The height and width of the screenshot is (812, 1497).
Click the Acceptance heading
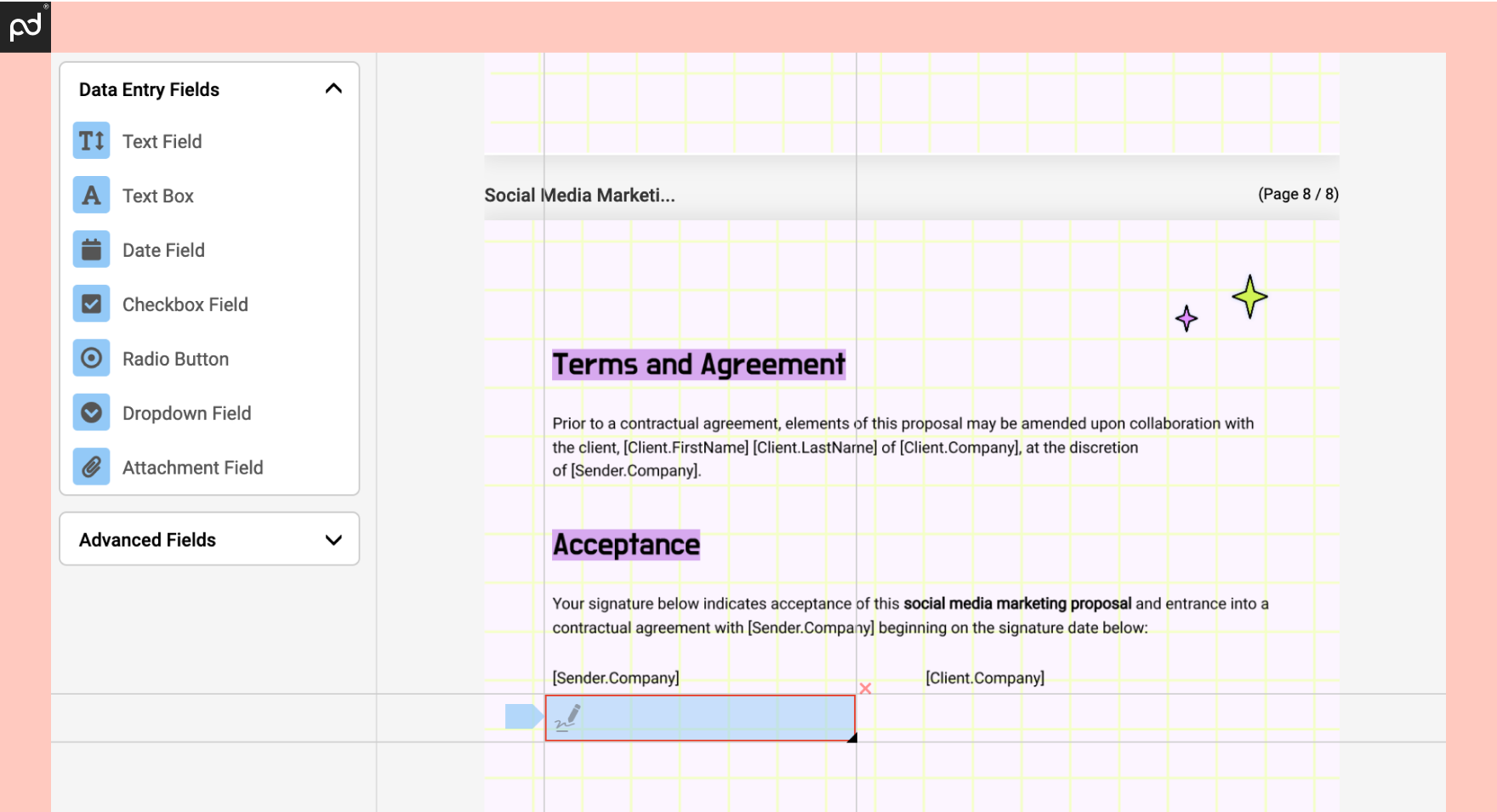[626, 545]
